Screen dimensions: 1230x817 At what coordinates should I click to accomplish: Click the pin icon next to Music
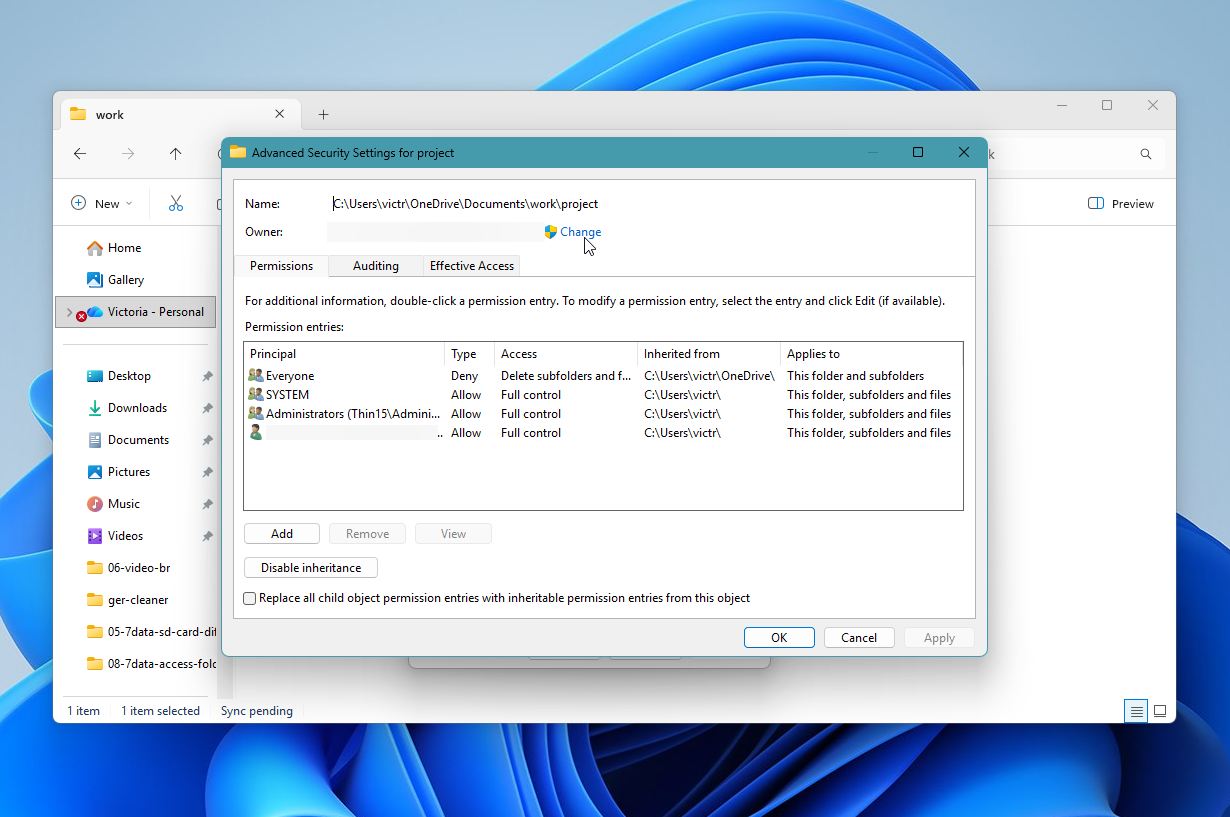pos(207,504)
